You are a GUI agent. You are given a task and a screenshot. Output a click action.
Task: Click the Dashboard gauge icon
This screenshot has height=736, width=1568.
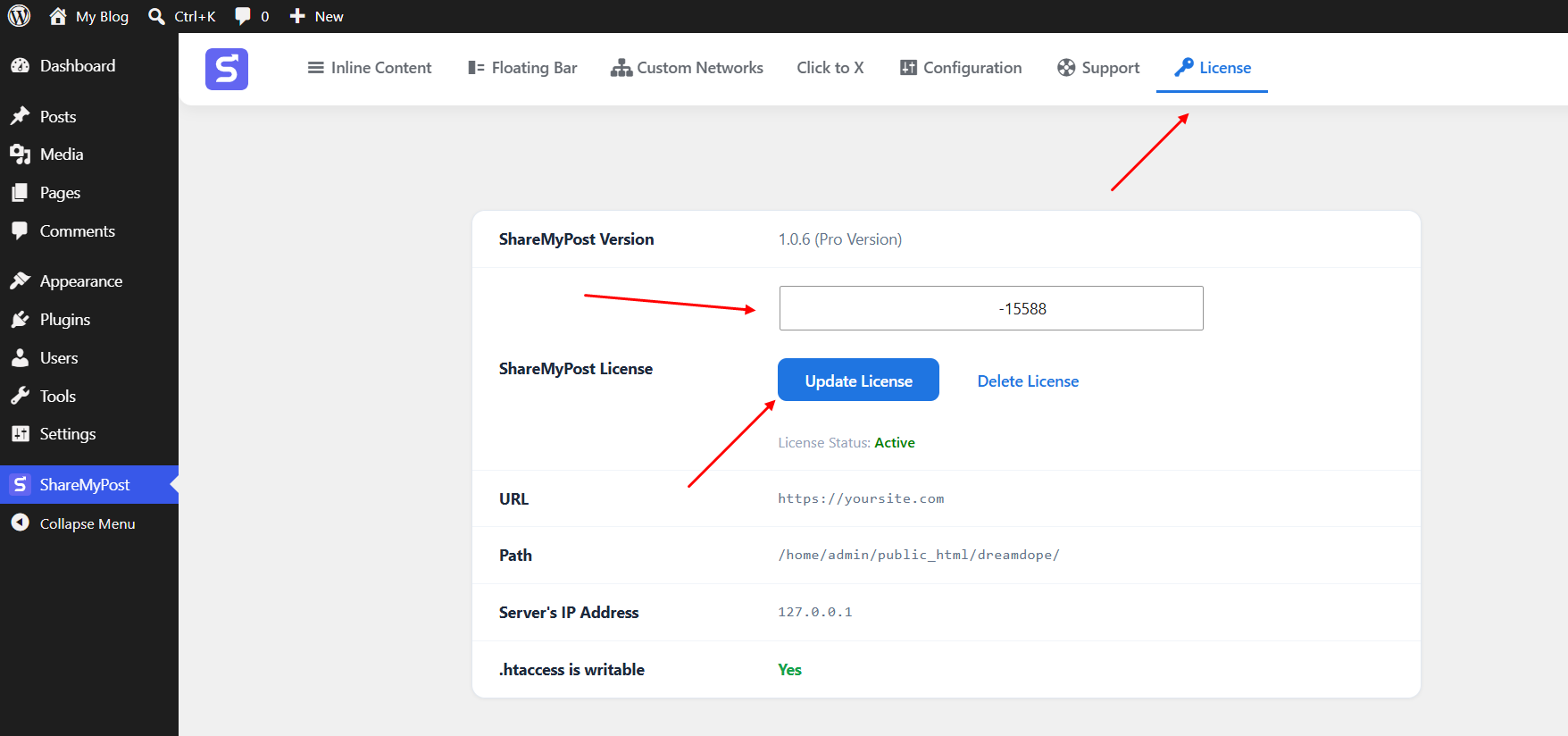[20, 66]
